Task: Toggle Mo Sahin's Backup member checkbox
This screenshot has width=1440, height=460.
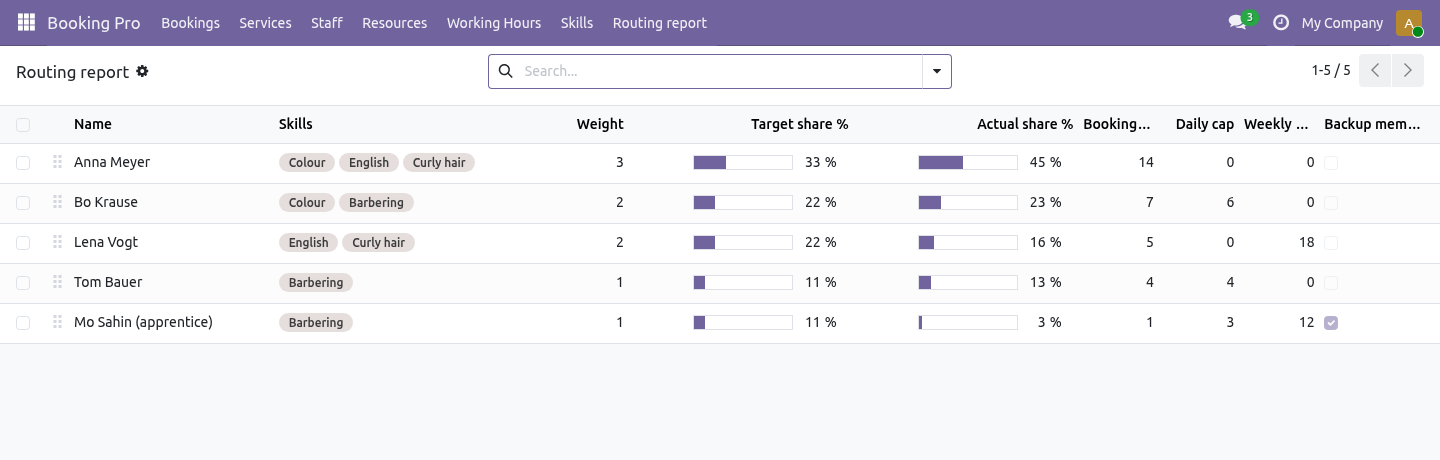Action: click(1331, 323)
